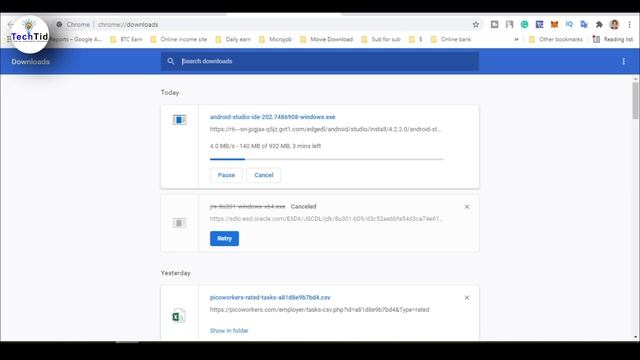Image resolution: width=640 pixels, height=360 pixels.
Task: Remove the canceled jre download from list
Action: point(467,207)
